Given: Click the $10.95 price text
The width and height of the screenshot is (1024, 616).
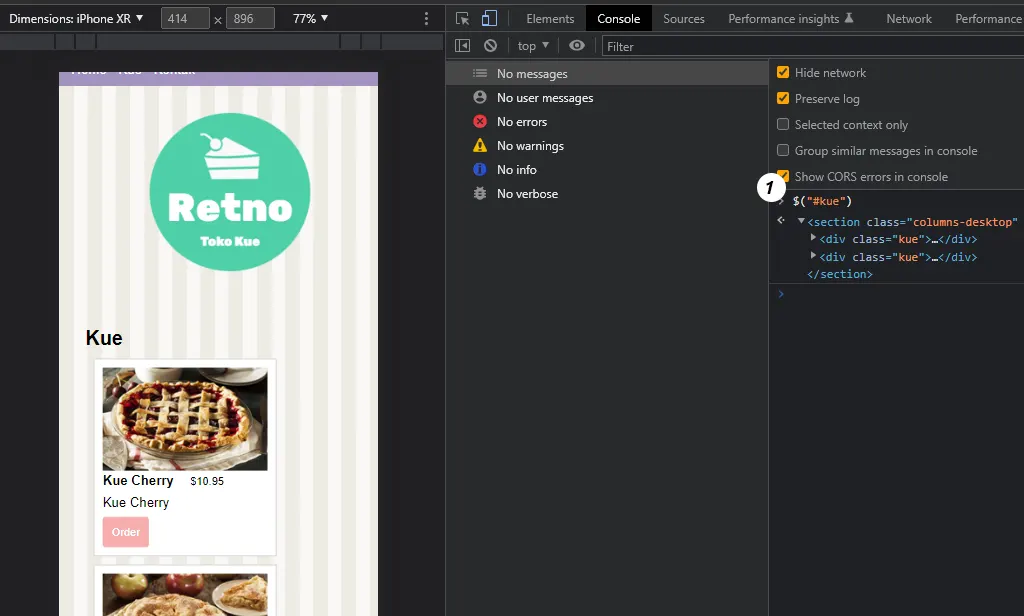Looking at the screenshot, I should [207, 481].
